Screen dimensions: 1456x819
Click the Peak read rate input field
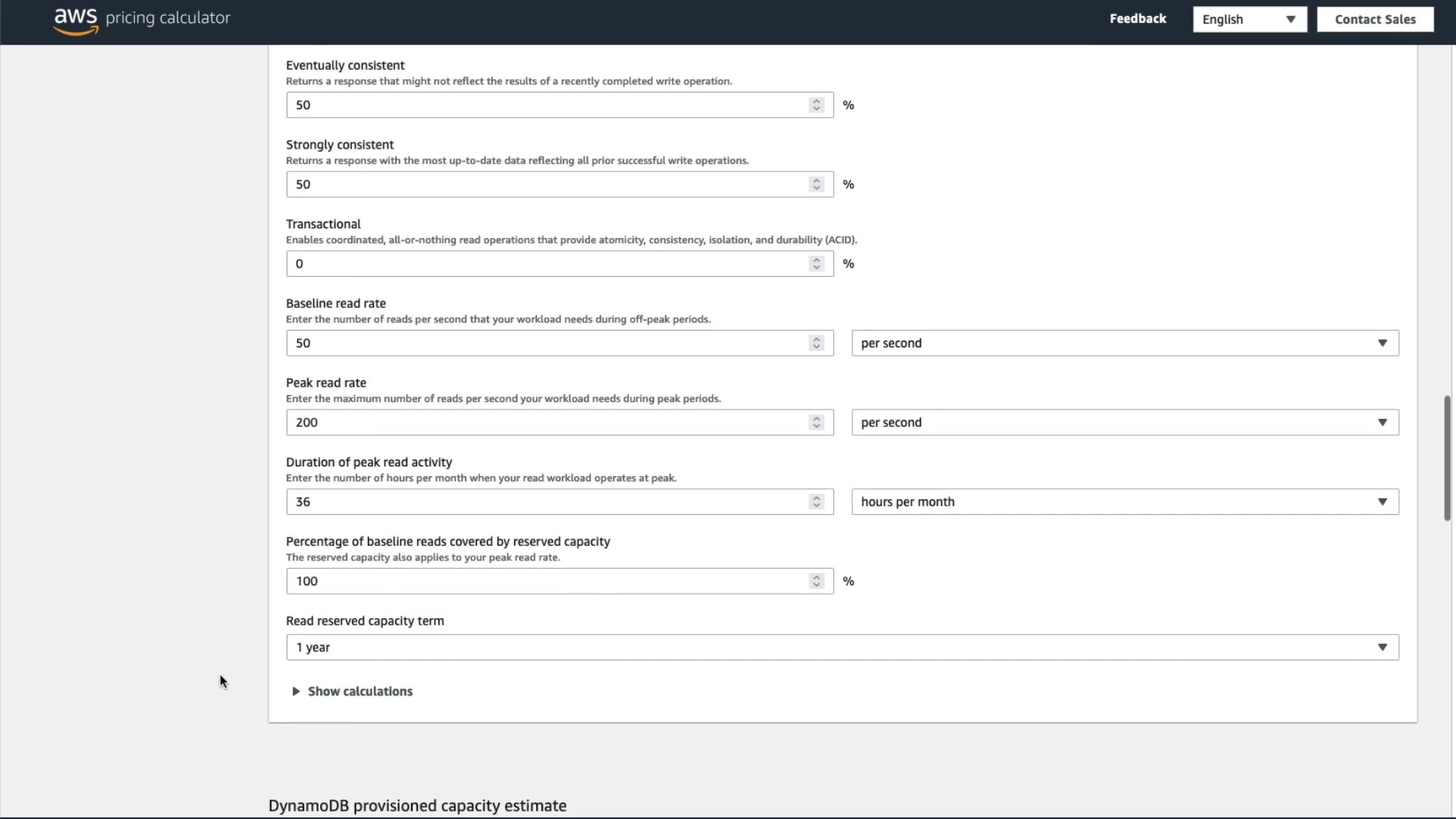(x=546, y=422)
